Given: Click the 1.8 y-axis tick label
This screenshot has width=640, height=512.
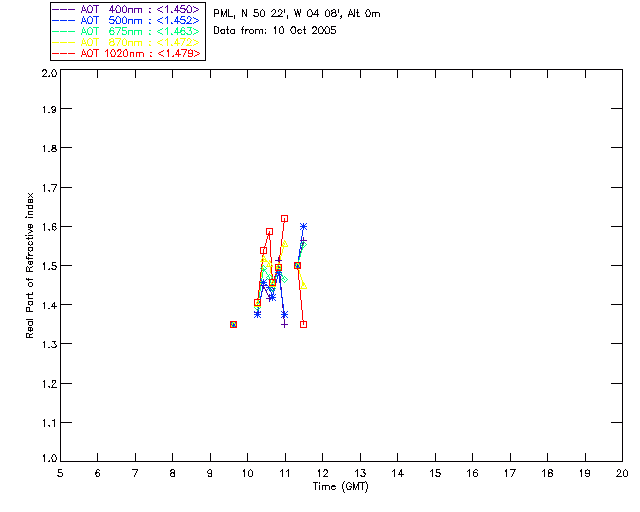Looking at the screenshot, I should click(49, 148).
